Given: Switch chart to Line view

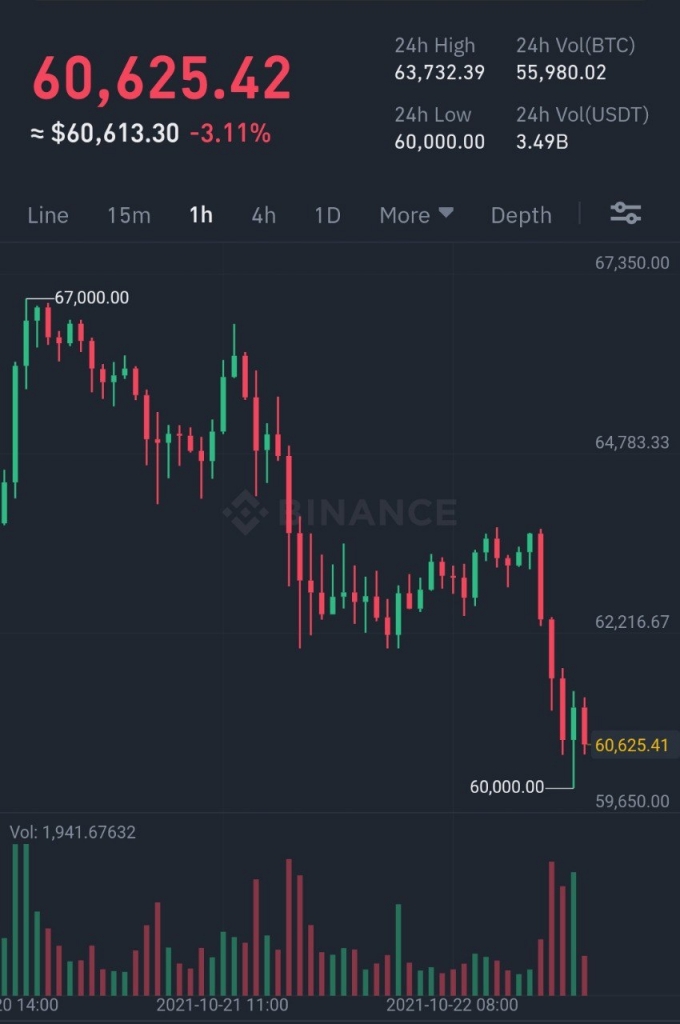Looking at the screenshot, I should tap(48, 215).
